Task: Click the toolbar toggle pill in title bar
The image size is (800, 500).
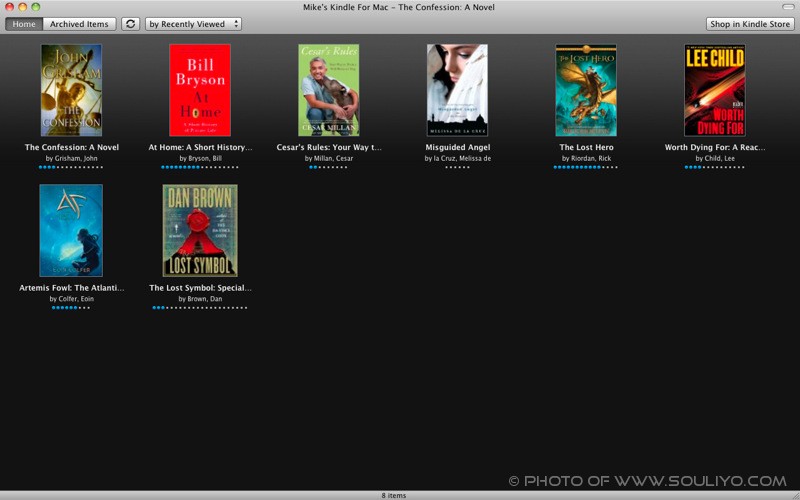Action: click(788, 7)
